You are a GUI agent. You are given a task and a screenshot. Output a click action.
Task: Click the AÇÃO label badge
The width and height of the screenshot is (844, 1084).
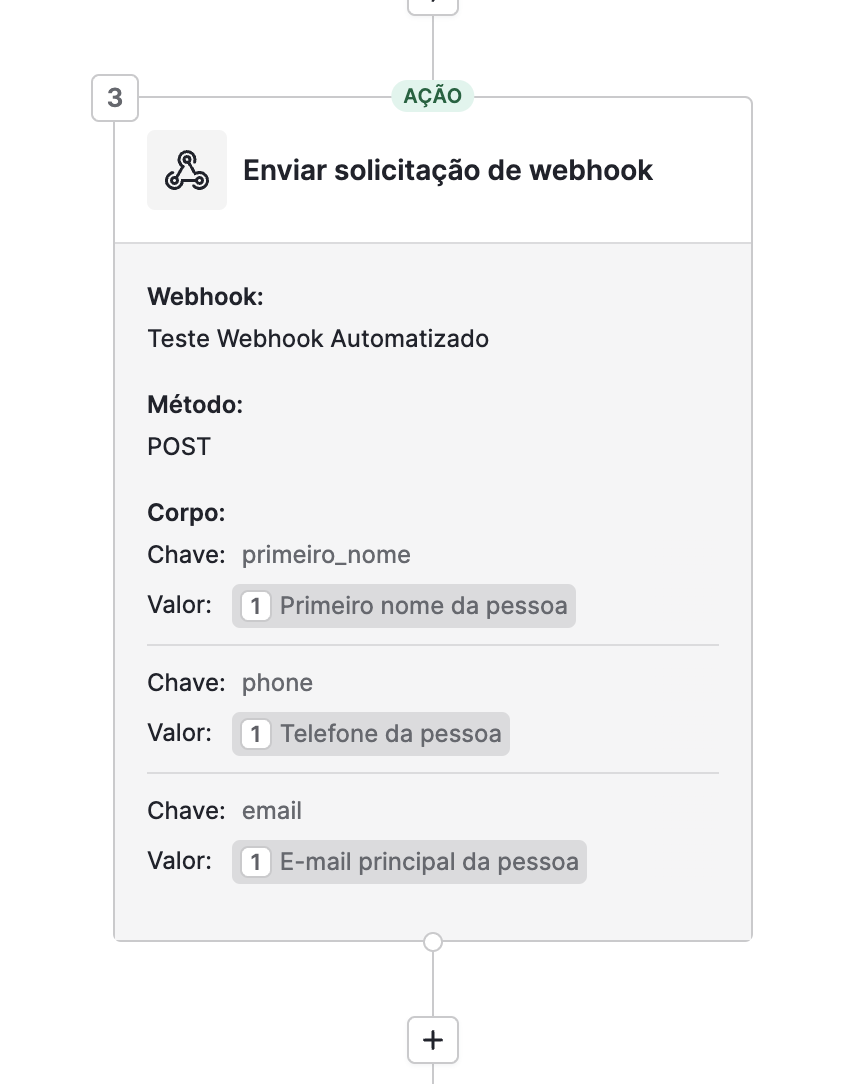click(x=433, y=96)
